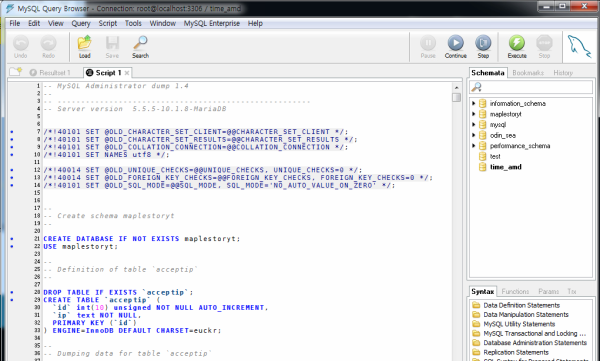
Task: Open the MySQL Enterprise menu
Action: tap(212, 23)
